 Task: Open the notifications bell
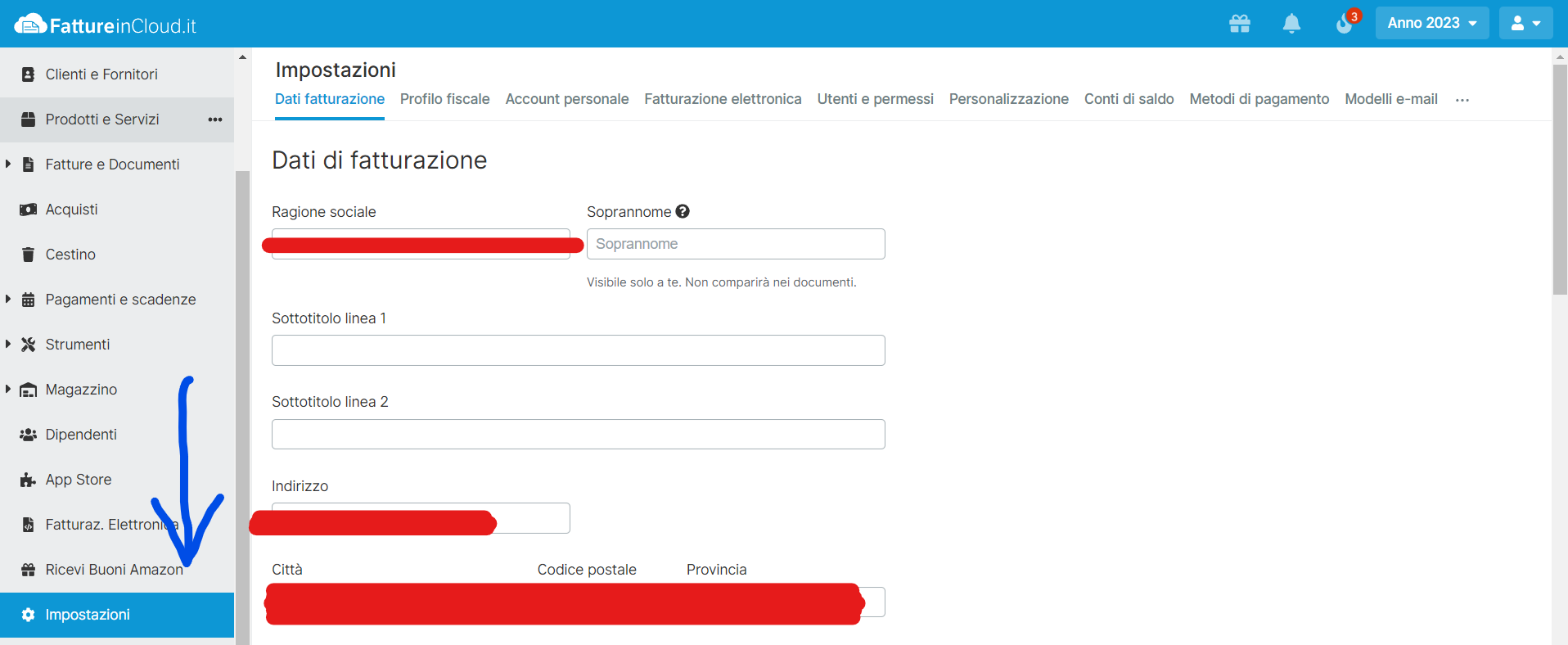tap(1291, 24)
